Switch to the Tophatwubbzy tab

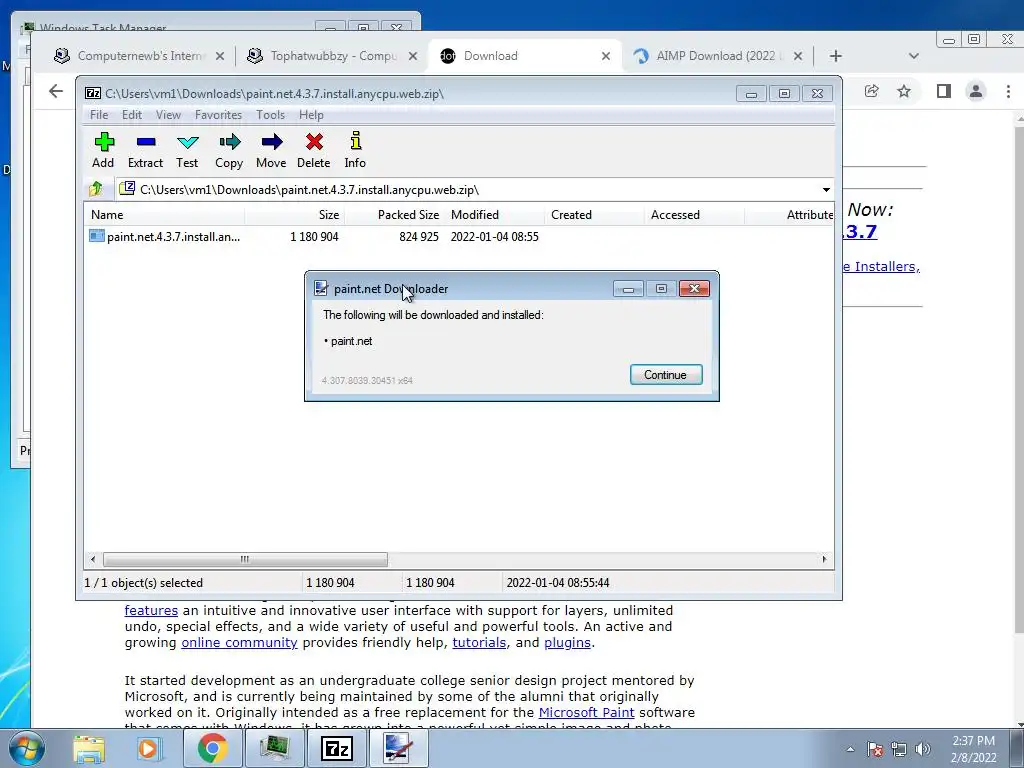point(333,56)
